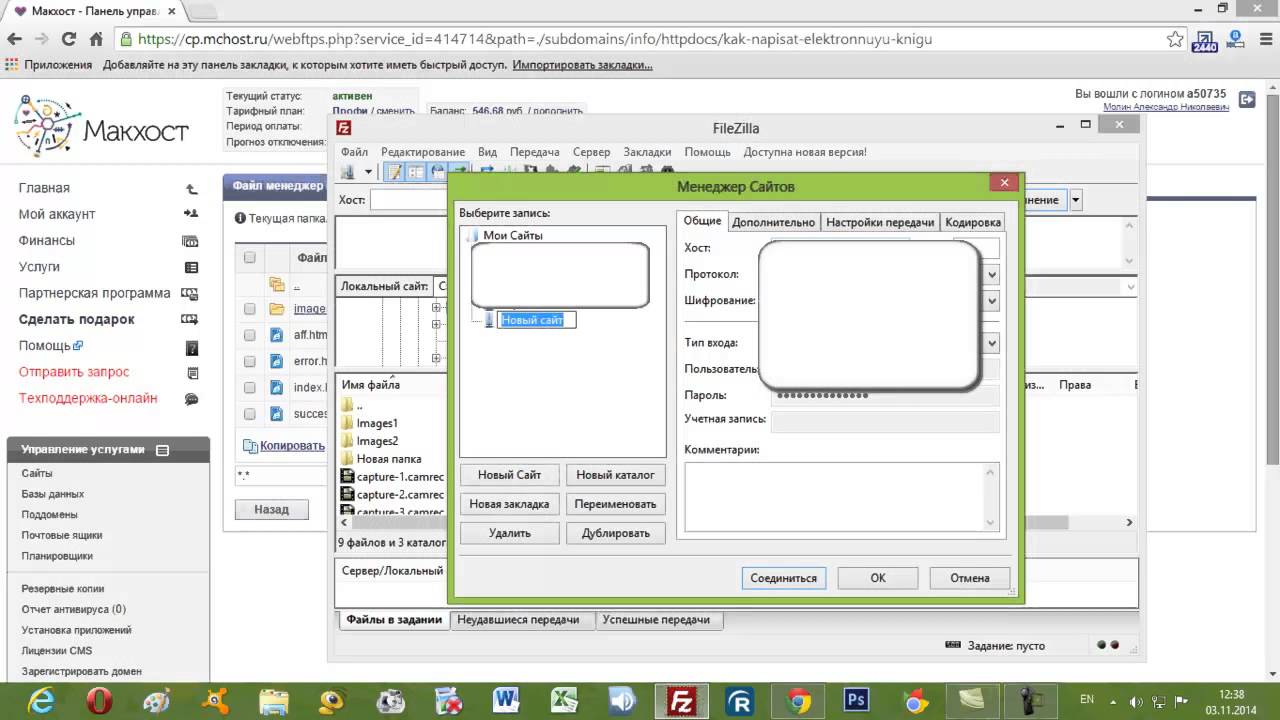Viewport: 1280px width, 720px height.
Task: Click the Сделать подарок icon
Action: pyautogui.click(x=190, y=319)
